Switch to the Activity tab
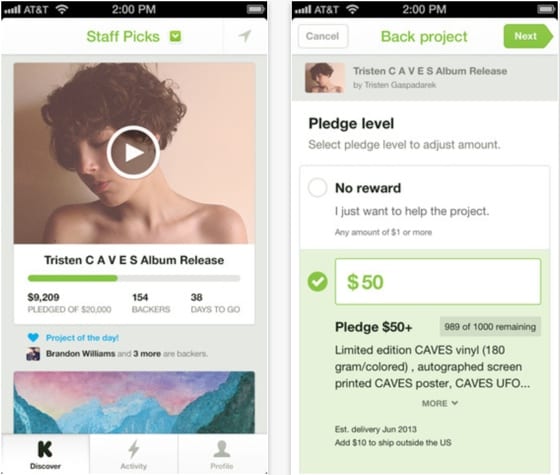Screen dimensions: 560x475 [134, 454]
